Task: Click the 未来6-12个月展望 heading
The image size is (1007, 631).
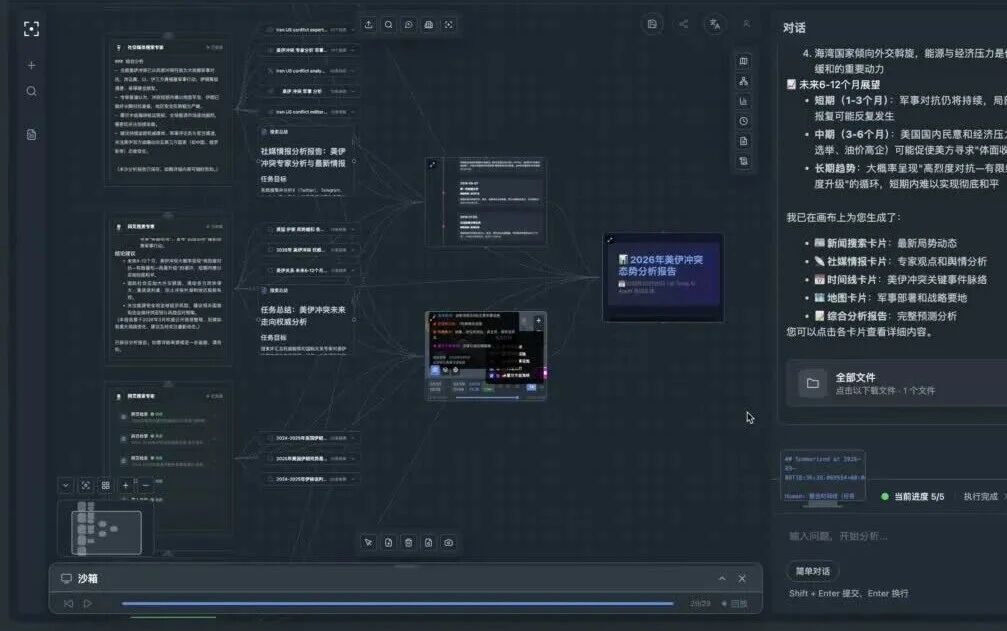Action: pos(834,85)
